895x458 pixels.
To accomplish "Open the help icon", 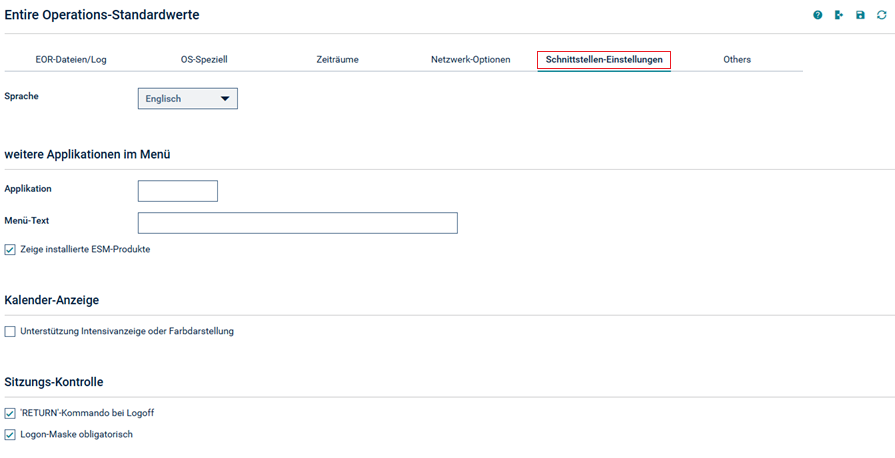I will [817, 15].
